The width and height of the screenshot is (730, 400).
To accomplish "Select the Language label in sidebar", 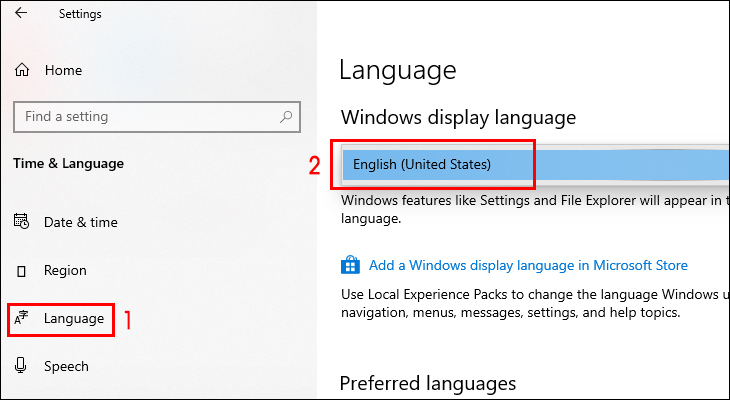I will [x=74, y=319].
